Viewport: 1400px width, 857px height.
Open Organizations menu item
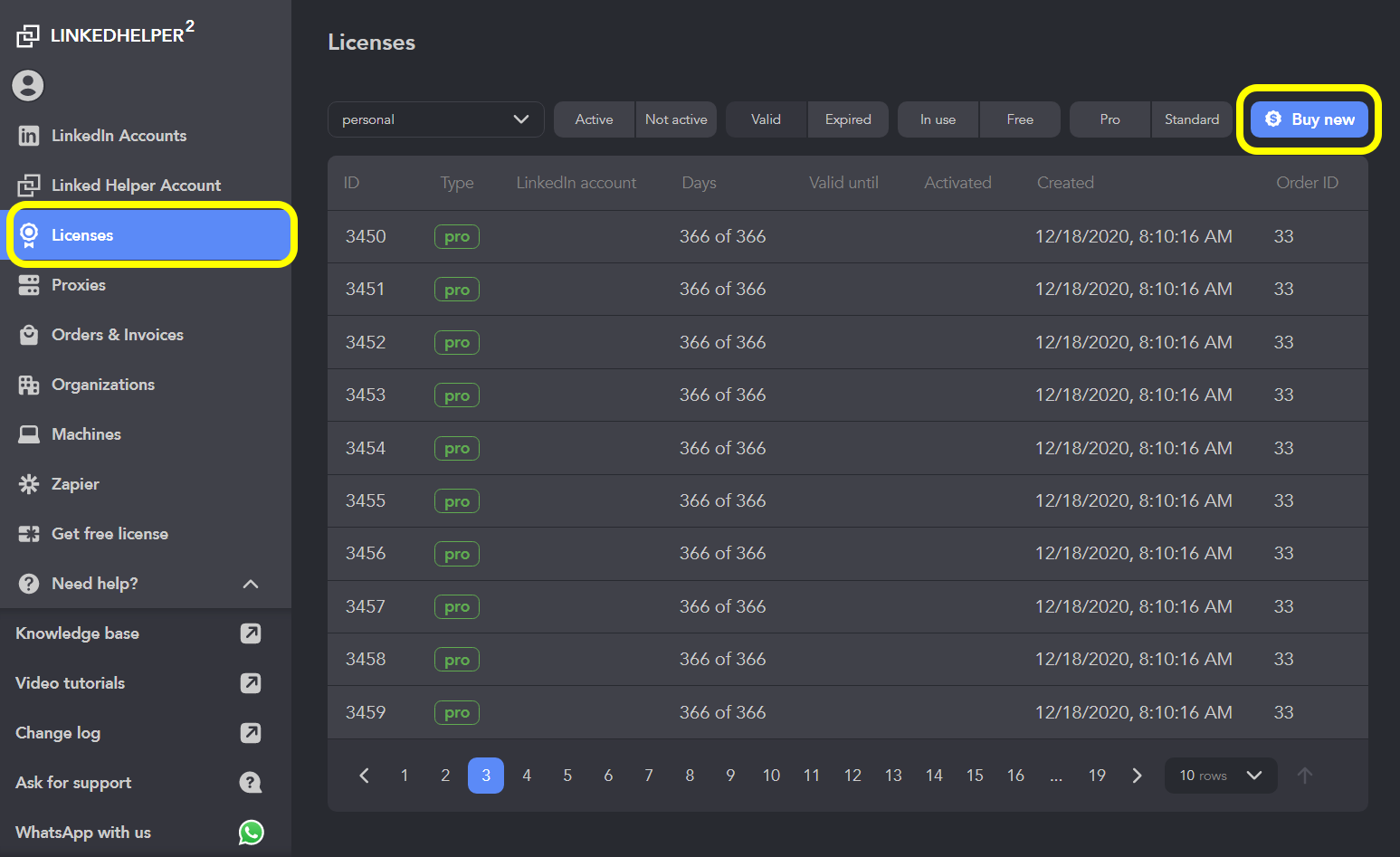pyautogui.click(x=146, y=385)
